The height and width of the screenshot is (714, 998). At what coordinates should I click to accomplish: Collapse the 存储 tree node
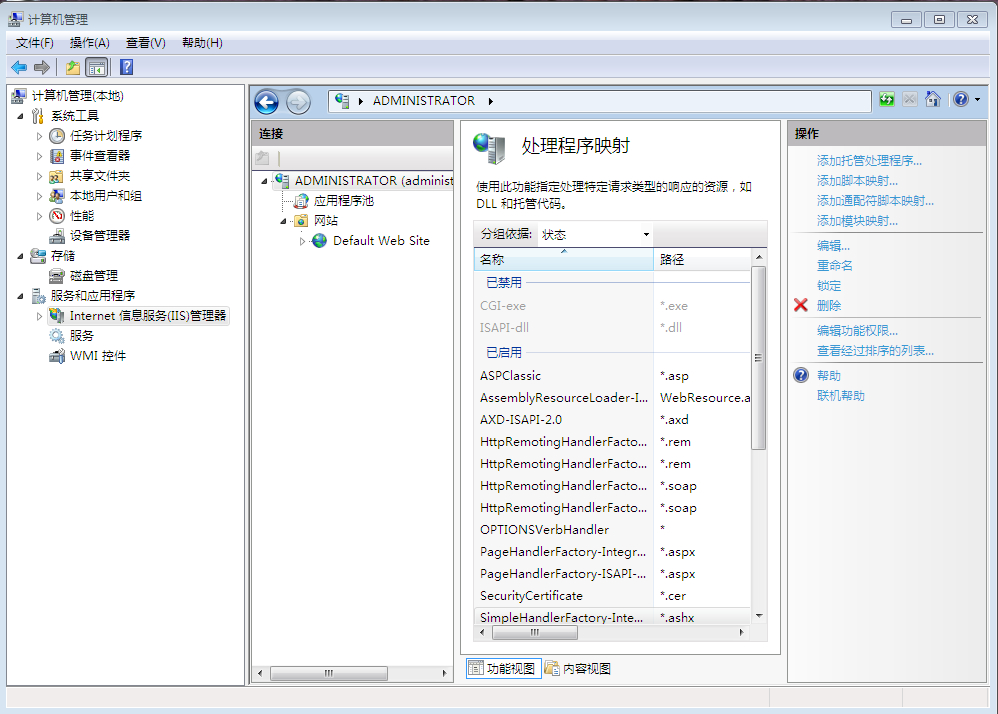point(20,256)
